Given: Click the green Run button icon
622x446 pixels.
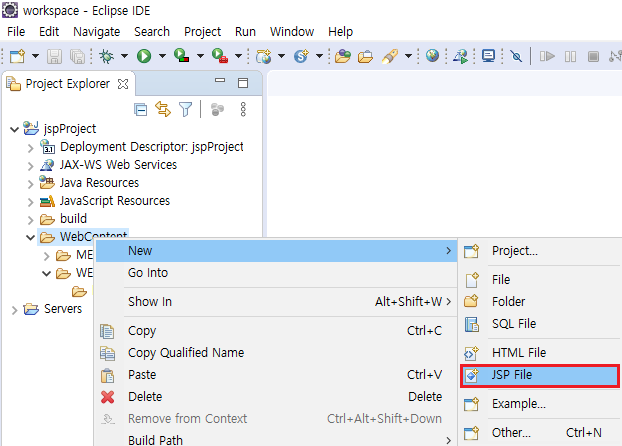Looking at the screenshot, I should click(x=144, y=56).
